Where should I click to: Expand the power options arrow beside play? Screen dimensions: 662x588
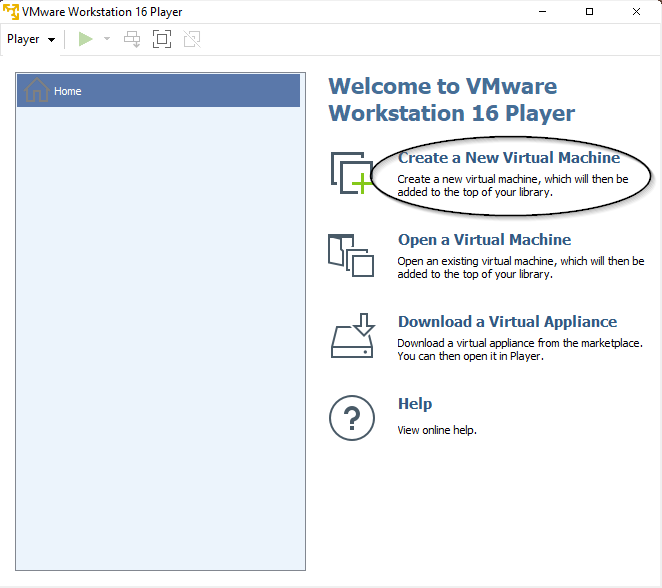[x=107, y=39]
